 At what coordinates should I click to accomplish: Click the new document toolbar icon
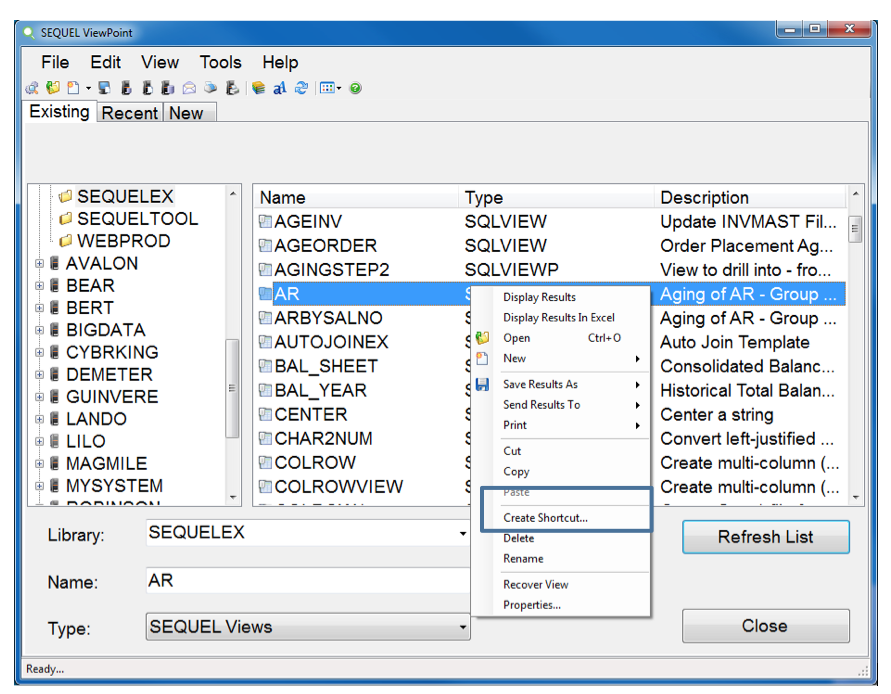click(x=73, y=88)
